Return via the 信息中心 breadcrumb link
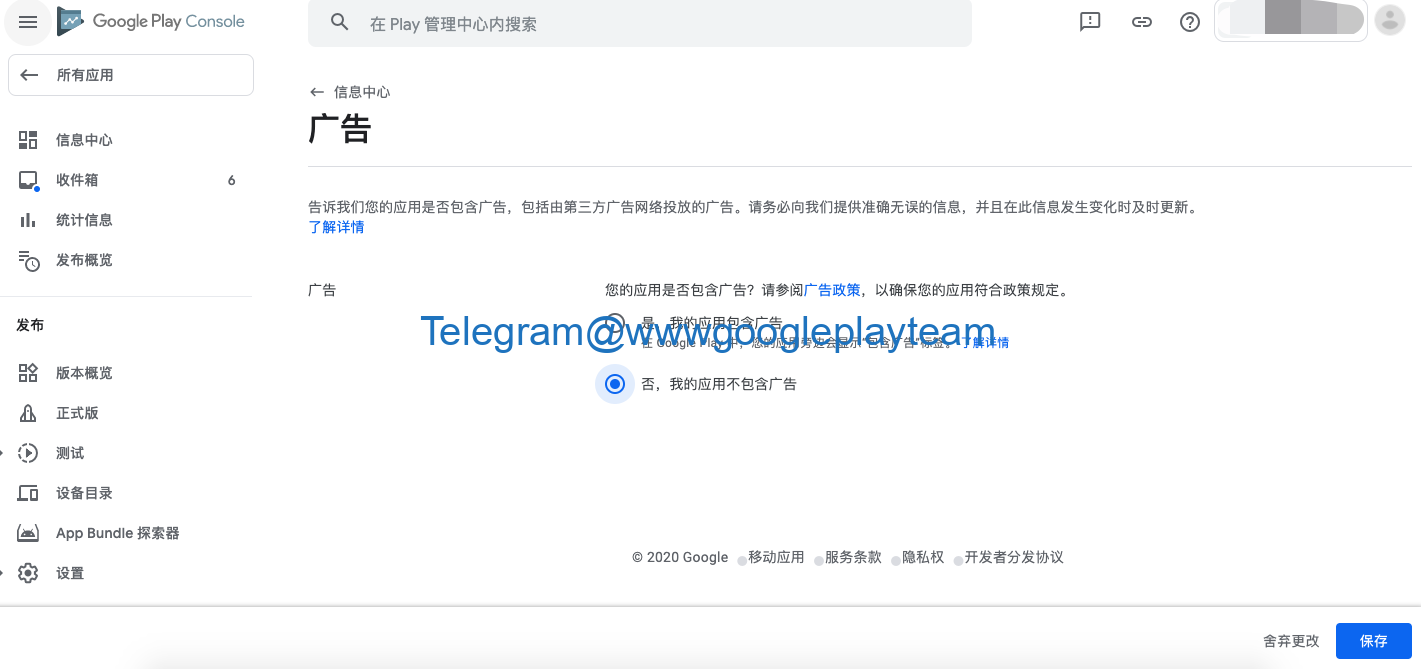This screenshot has height=669, width=1421. (362, 92)
